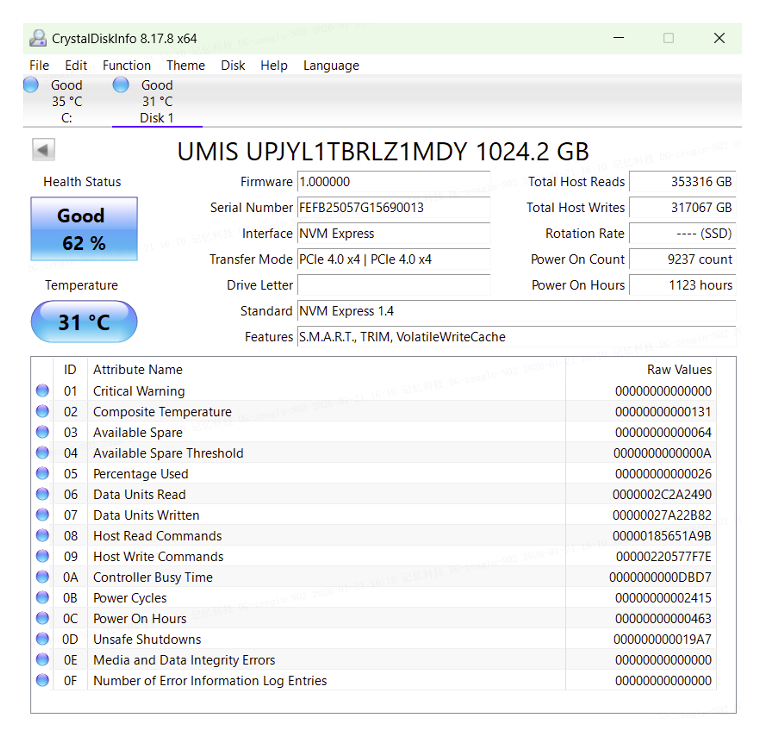This screenshot has width=768, height=744.
Task: Open the Theme menu
Action: pos(186,65)
